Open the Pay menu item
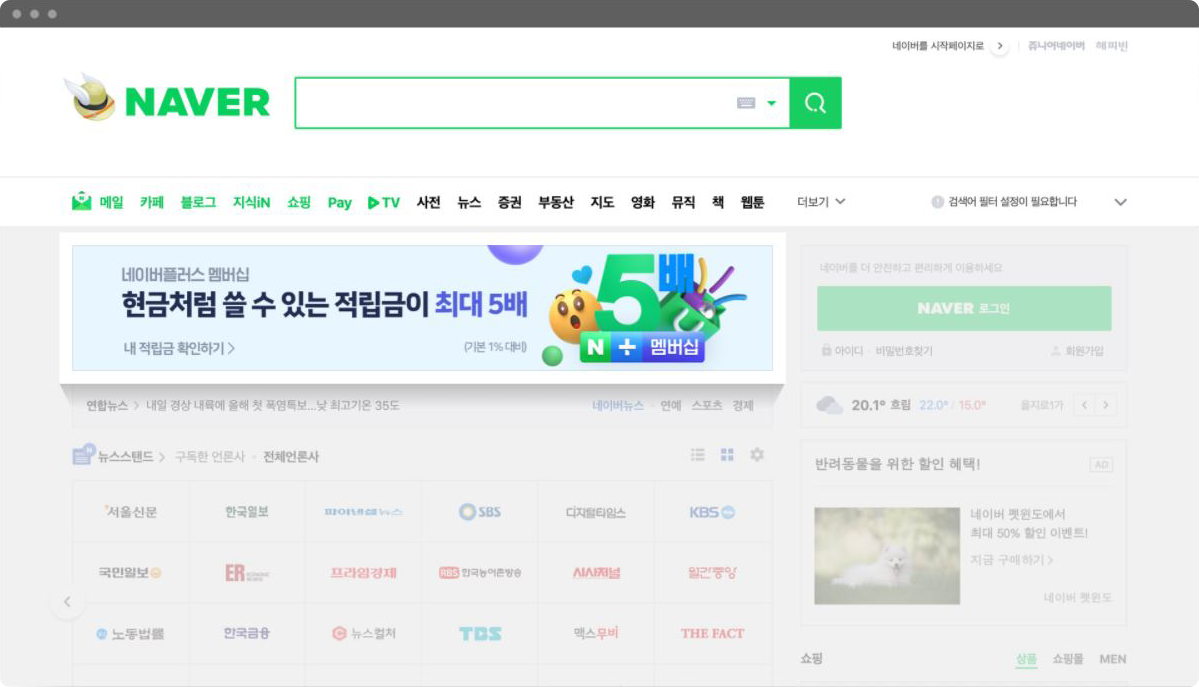 click(340, 202)
